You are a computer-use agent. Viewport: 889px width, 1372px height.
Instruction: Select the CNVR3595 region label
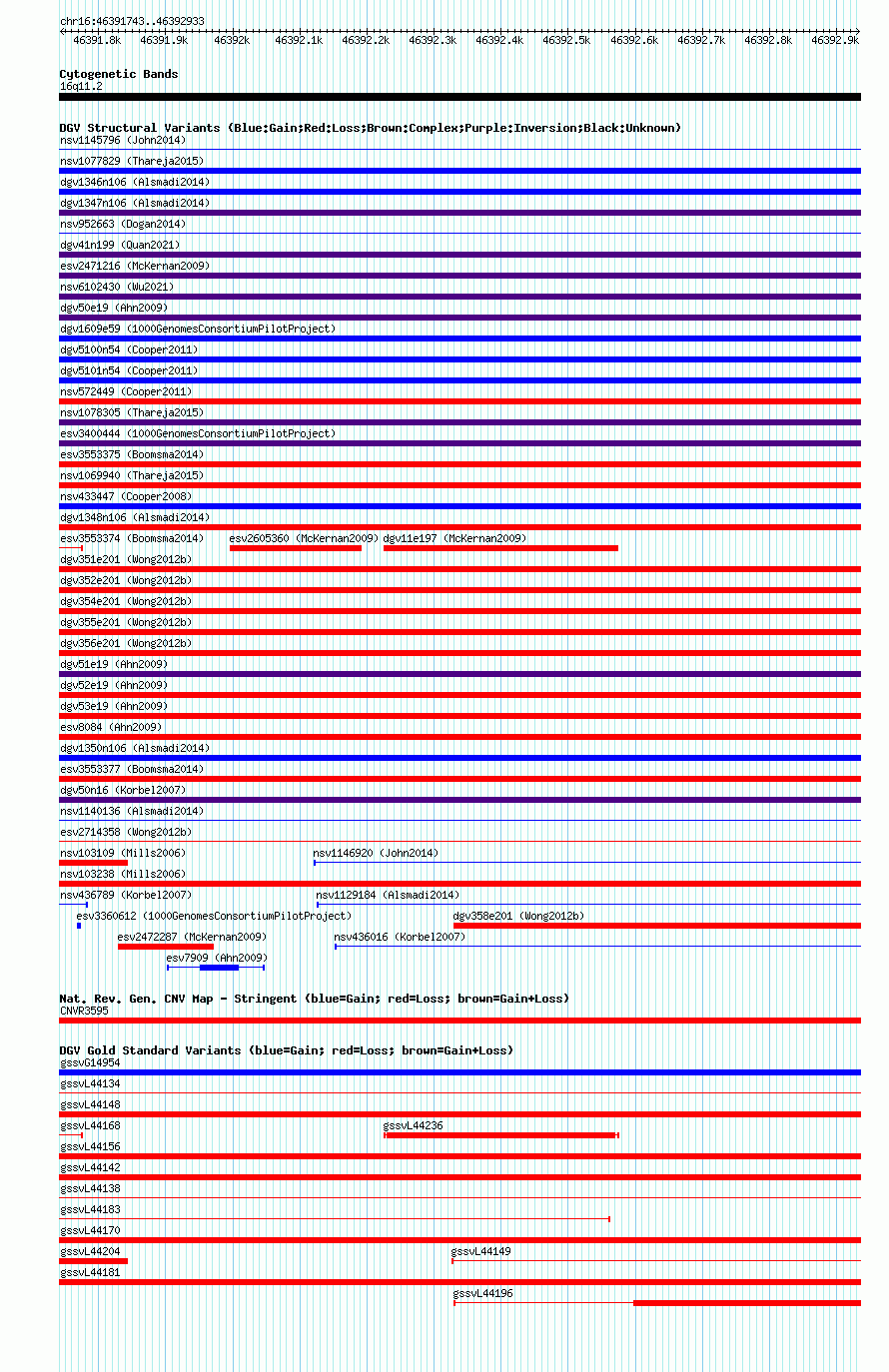pos(84,1011)
